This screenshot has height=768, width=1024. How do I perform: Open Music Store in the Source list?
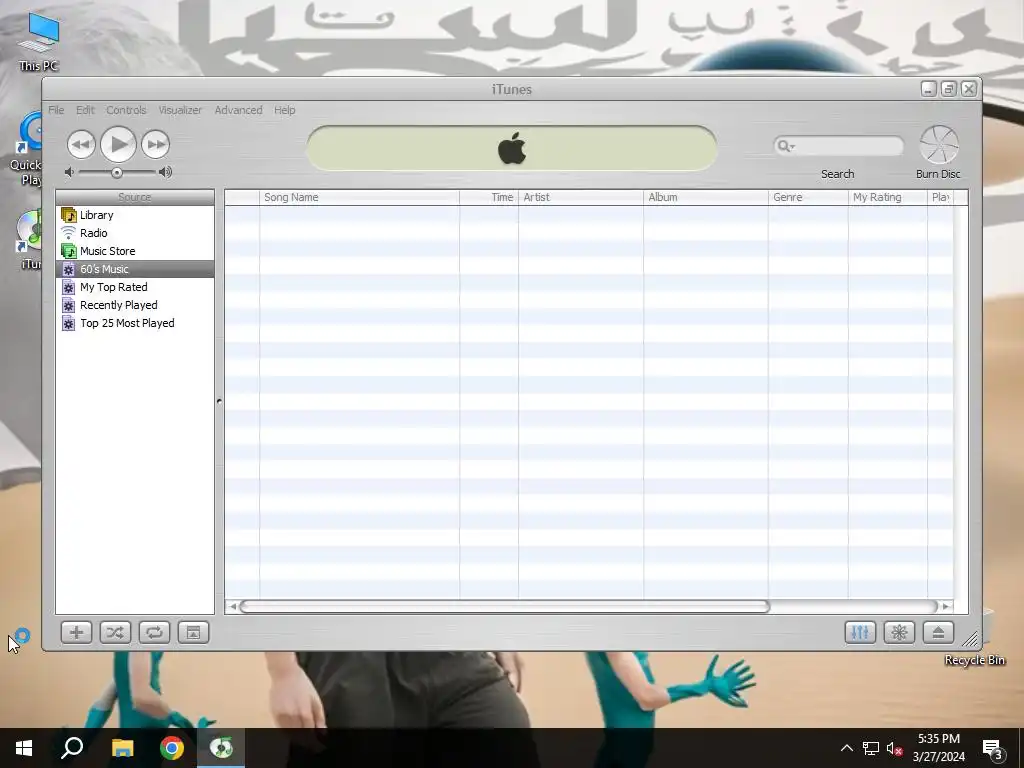135,251
